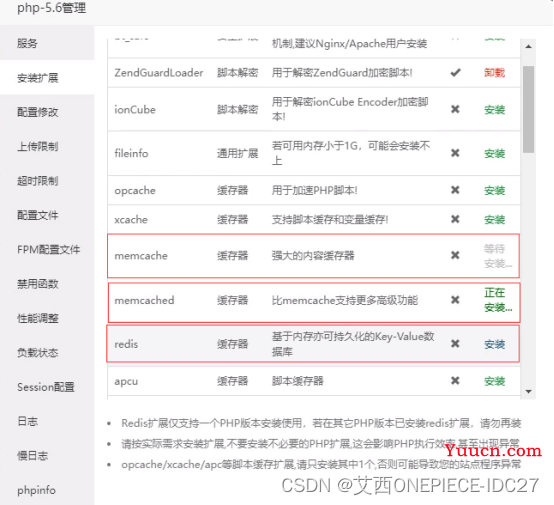Select the Session配置 sidebar item
Image resolution: width=554 pixels, height=505 pixels.
(x=47, y=387)
